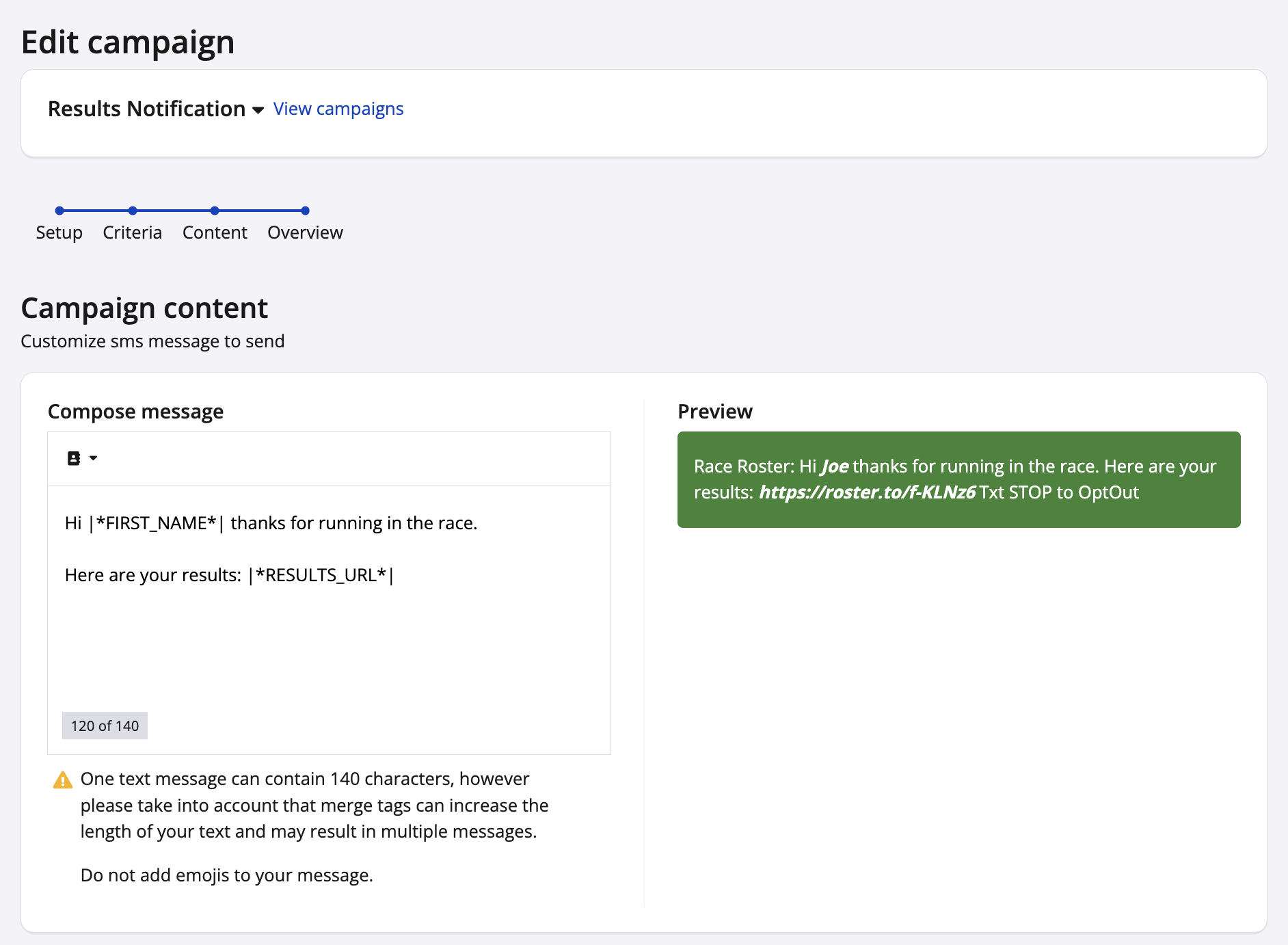Image resolution: width=1288 pixels, height=945 pixels.
Task: Place cursor after the RESULTS_URL merge tag
Action: point(395,575)
